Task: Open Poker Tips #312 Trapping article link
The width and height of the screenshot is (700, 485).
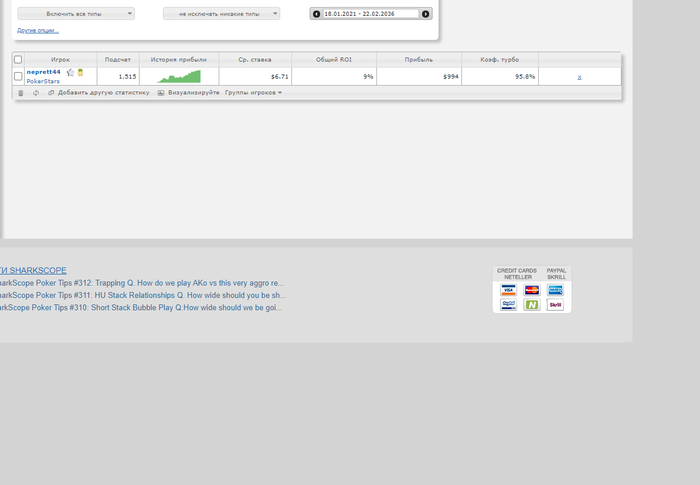Action: 142,283
